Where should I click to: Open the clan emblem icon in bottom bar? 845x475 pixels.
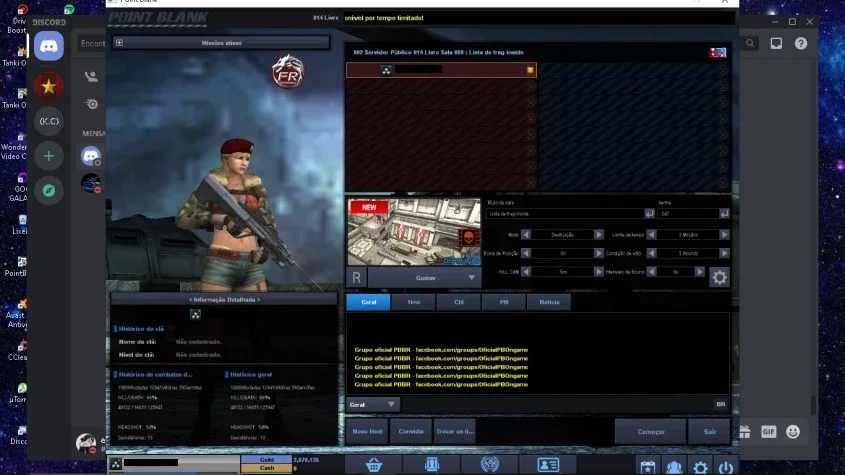[490, 465]
